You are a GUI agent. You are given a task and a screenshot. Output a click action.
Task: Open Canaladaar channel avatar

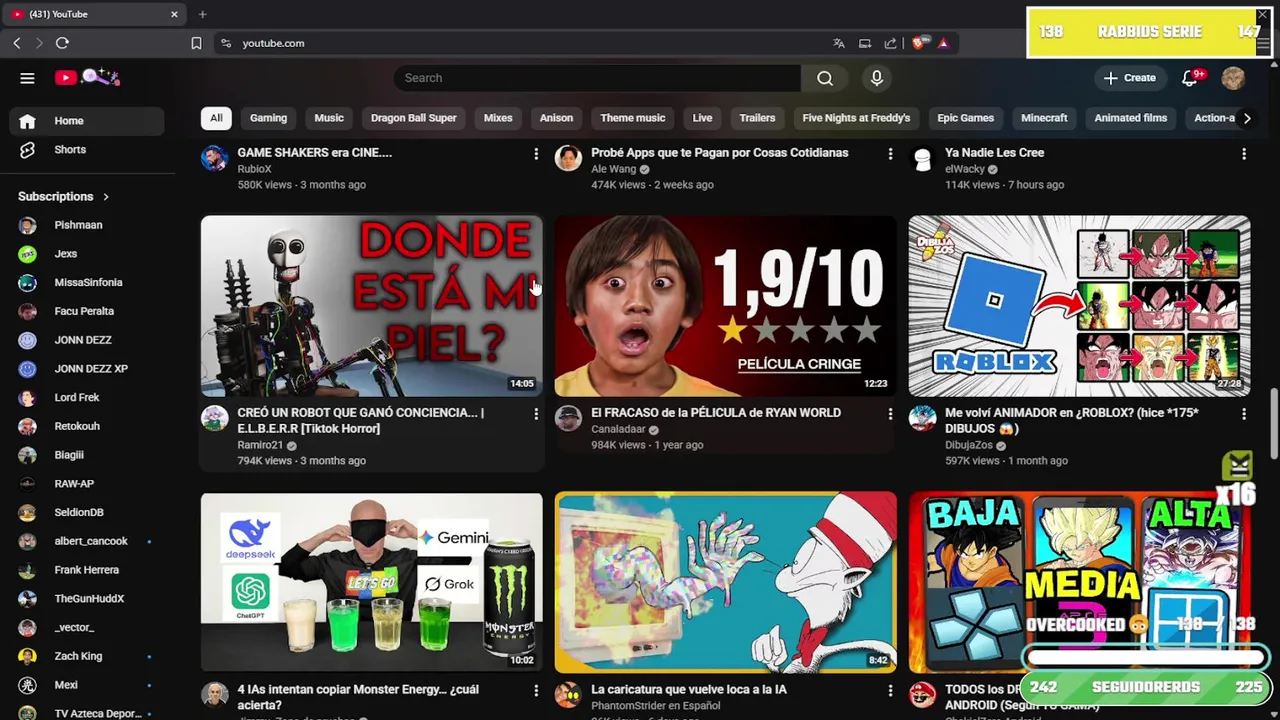[568, 418]
